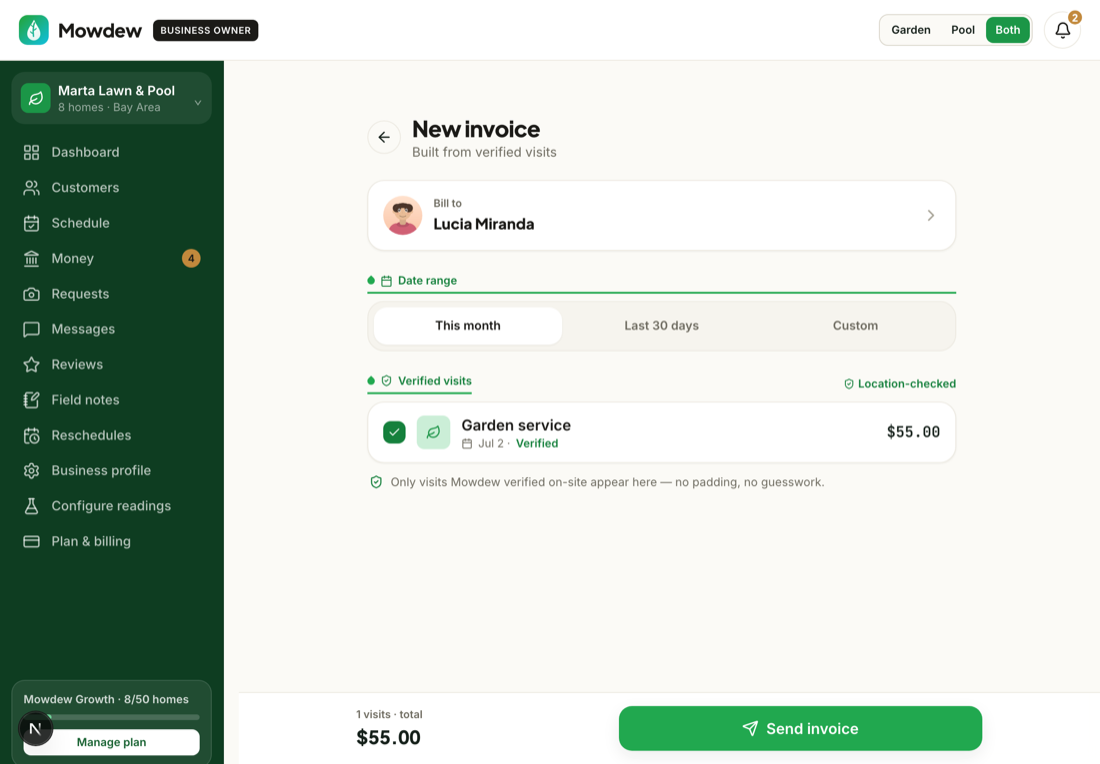Click the Date range calendar icon

click(x=387, y=281)
